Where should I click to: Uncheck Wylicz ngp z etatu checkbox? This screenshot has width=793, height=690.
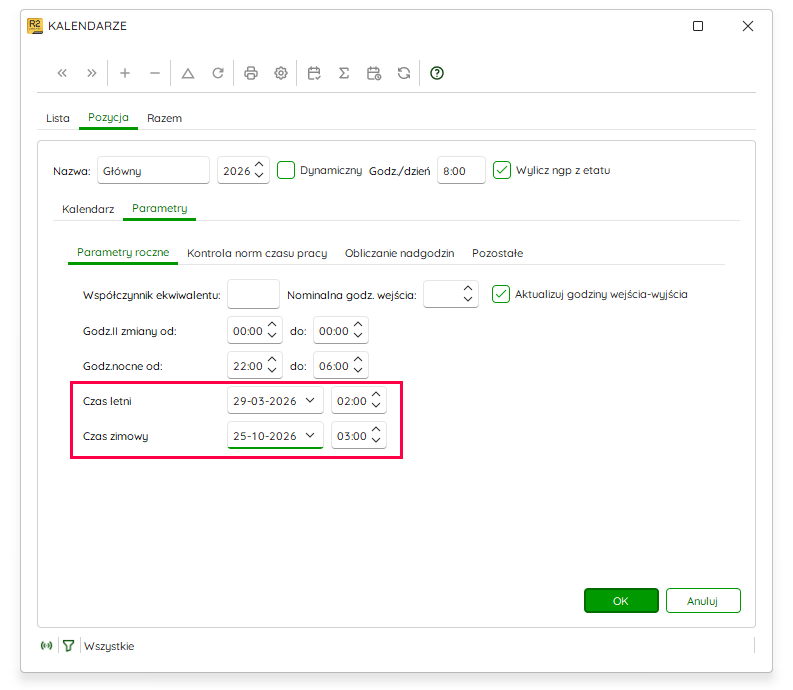click(502, 170)
